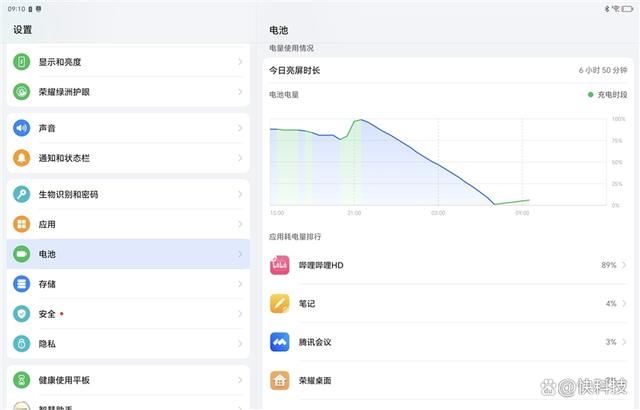The image size is (640, 410).
Task: Tap the Security shield icon
Action: point(21,314)
